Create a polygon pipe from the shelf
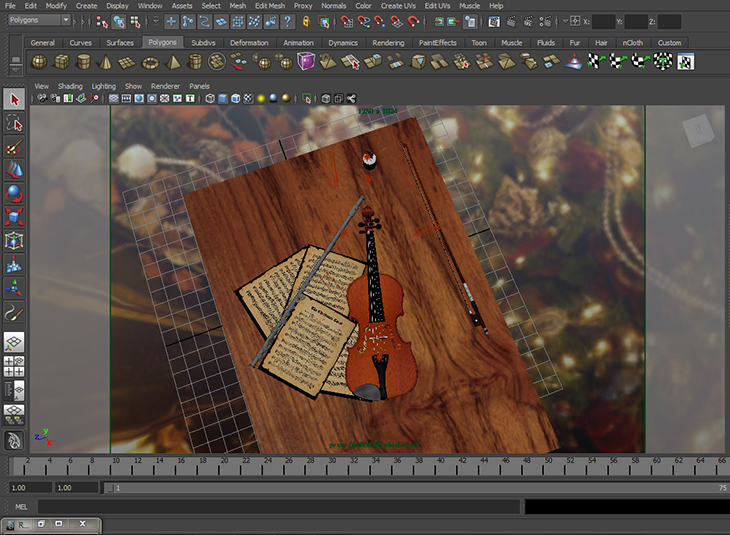The height and width of the screenshot is (535, 730). coord(195,62)
